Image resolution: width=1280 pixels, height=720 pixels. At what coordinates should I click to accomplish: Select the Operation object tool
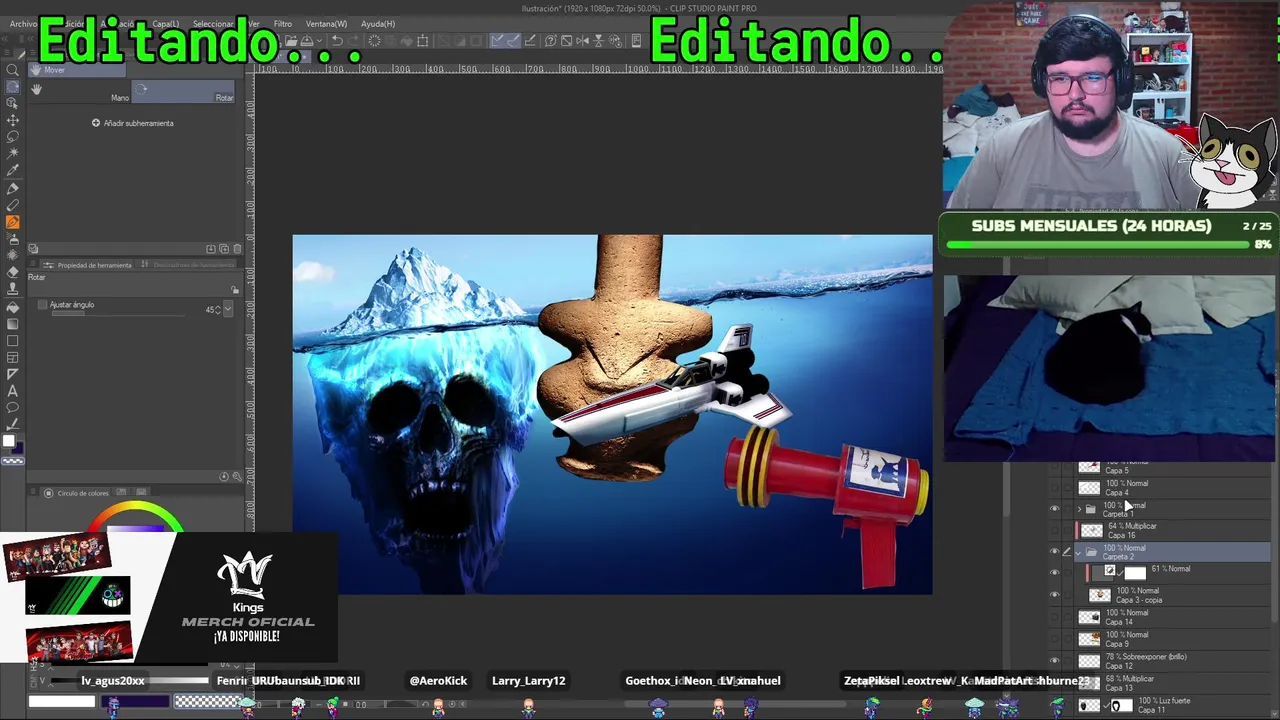pyautogui.click(x=13, y=104)
